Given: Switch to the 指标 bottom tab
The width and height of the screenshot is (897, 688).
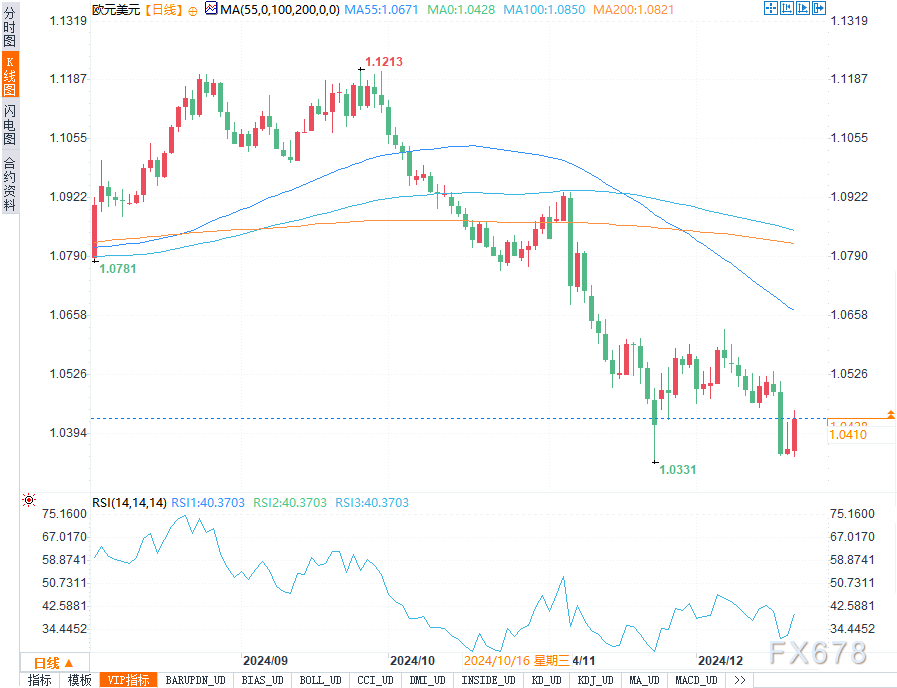Looking at the screenshot, I should [39, 680].
